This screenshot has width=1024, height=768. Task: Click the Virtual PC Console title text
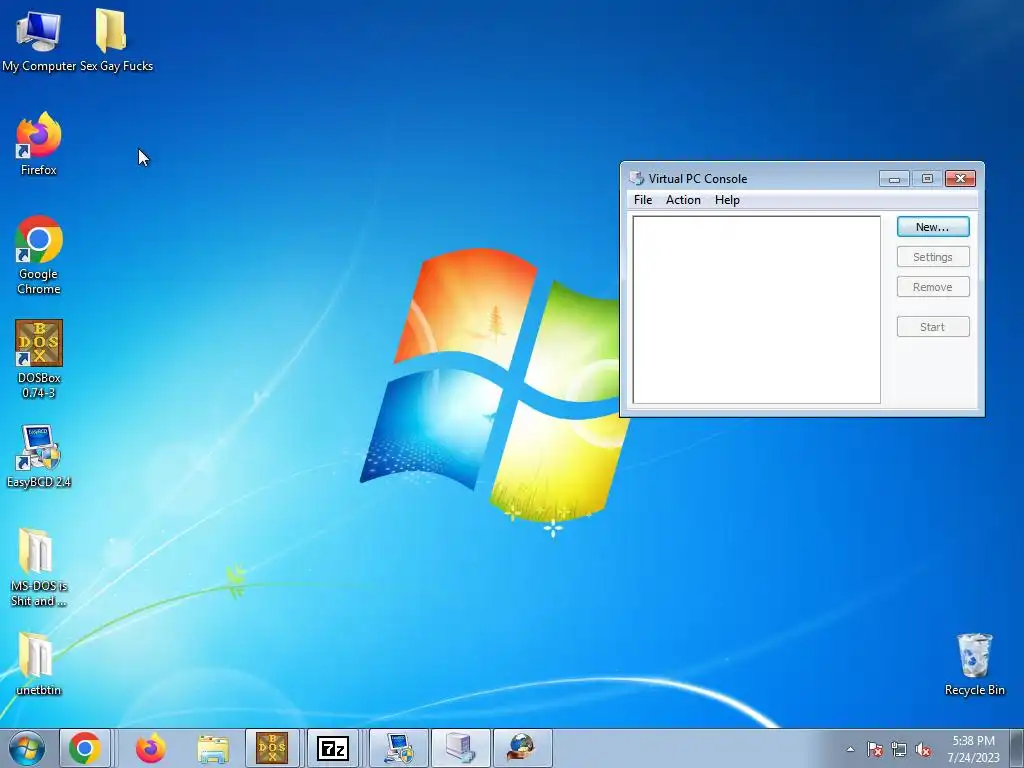point(697,178)
